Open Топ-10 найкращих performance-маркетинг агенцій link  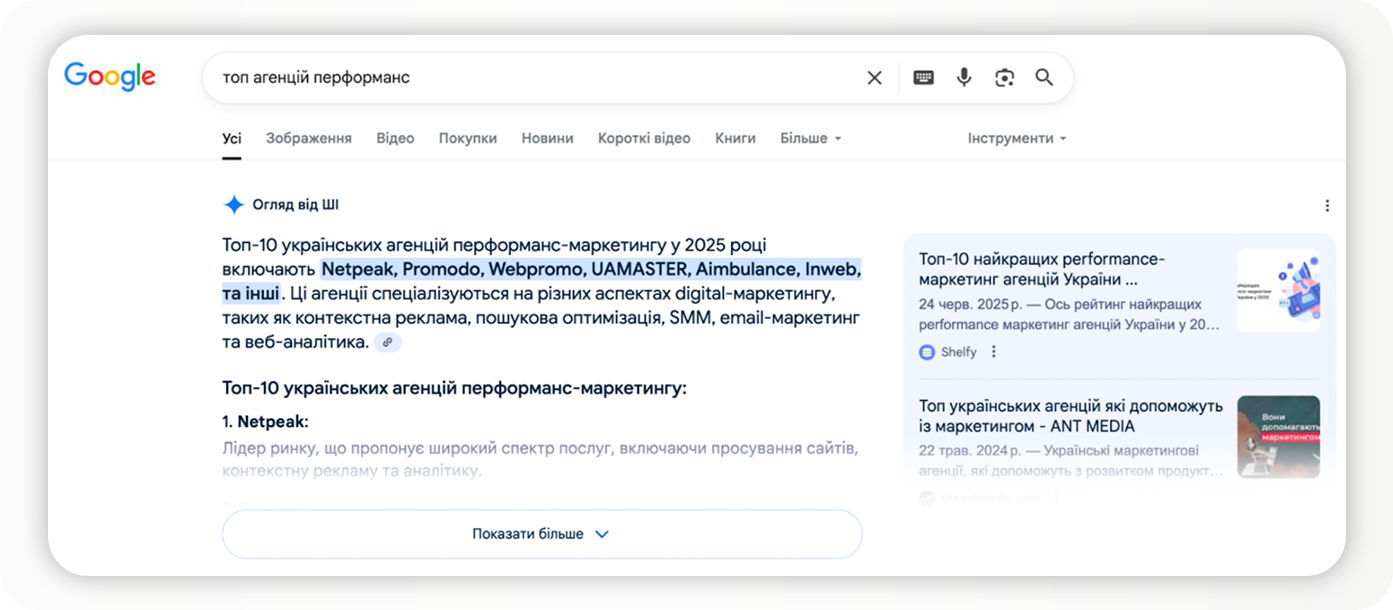(1042, 269)
